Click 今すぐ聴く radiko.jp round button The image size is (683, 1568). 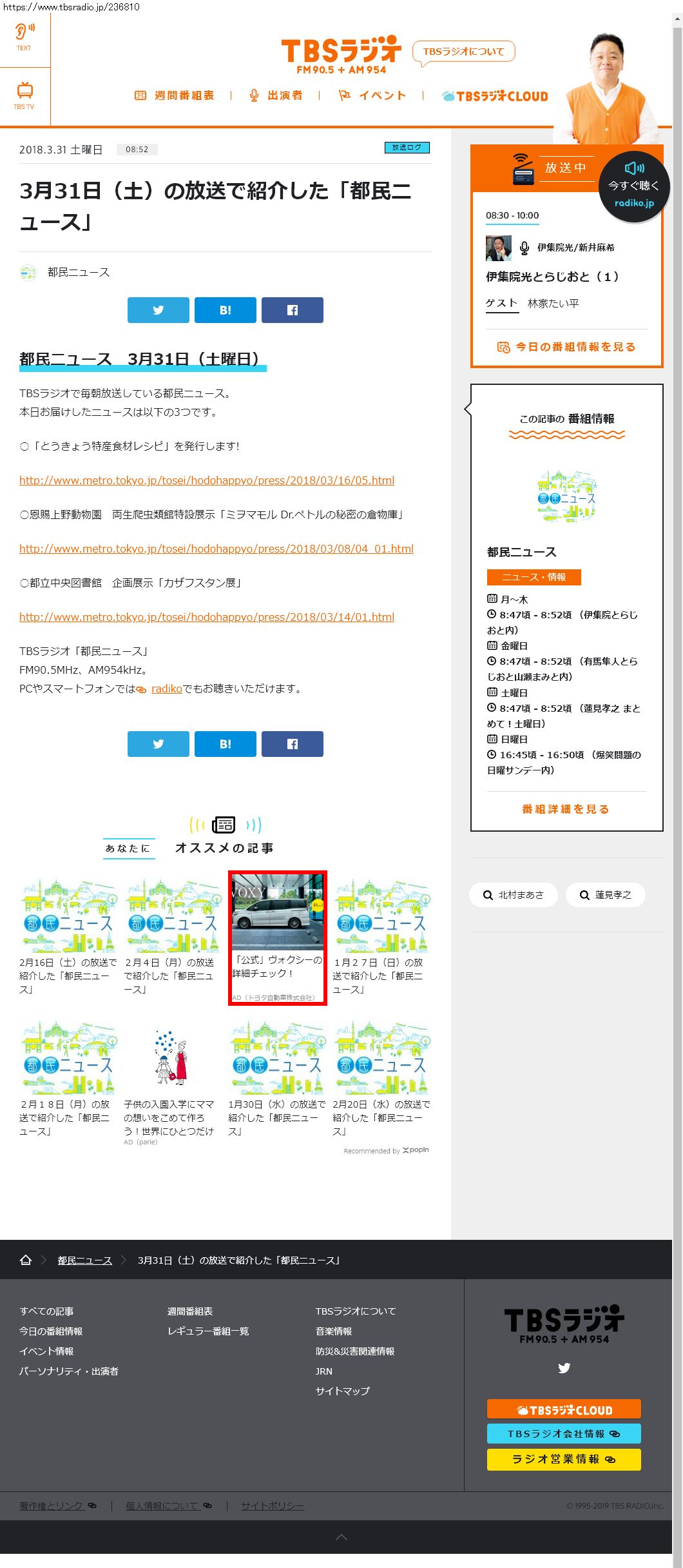(634, 187)
